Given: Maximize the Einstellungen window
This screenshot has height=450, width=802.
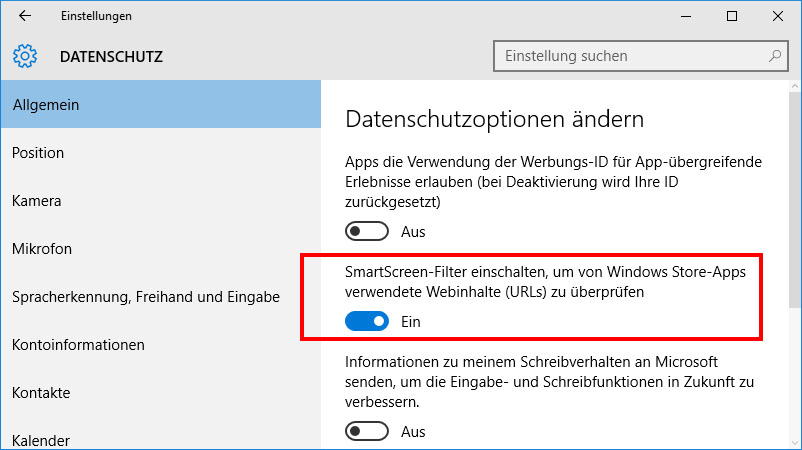Looking at the screenshot, I should pyautogui.click(x=732, y=16).
